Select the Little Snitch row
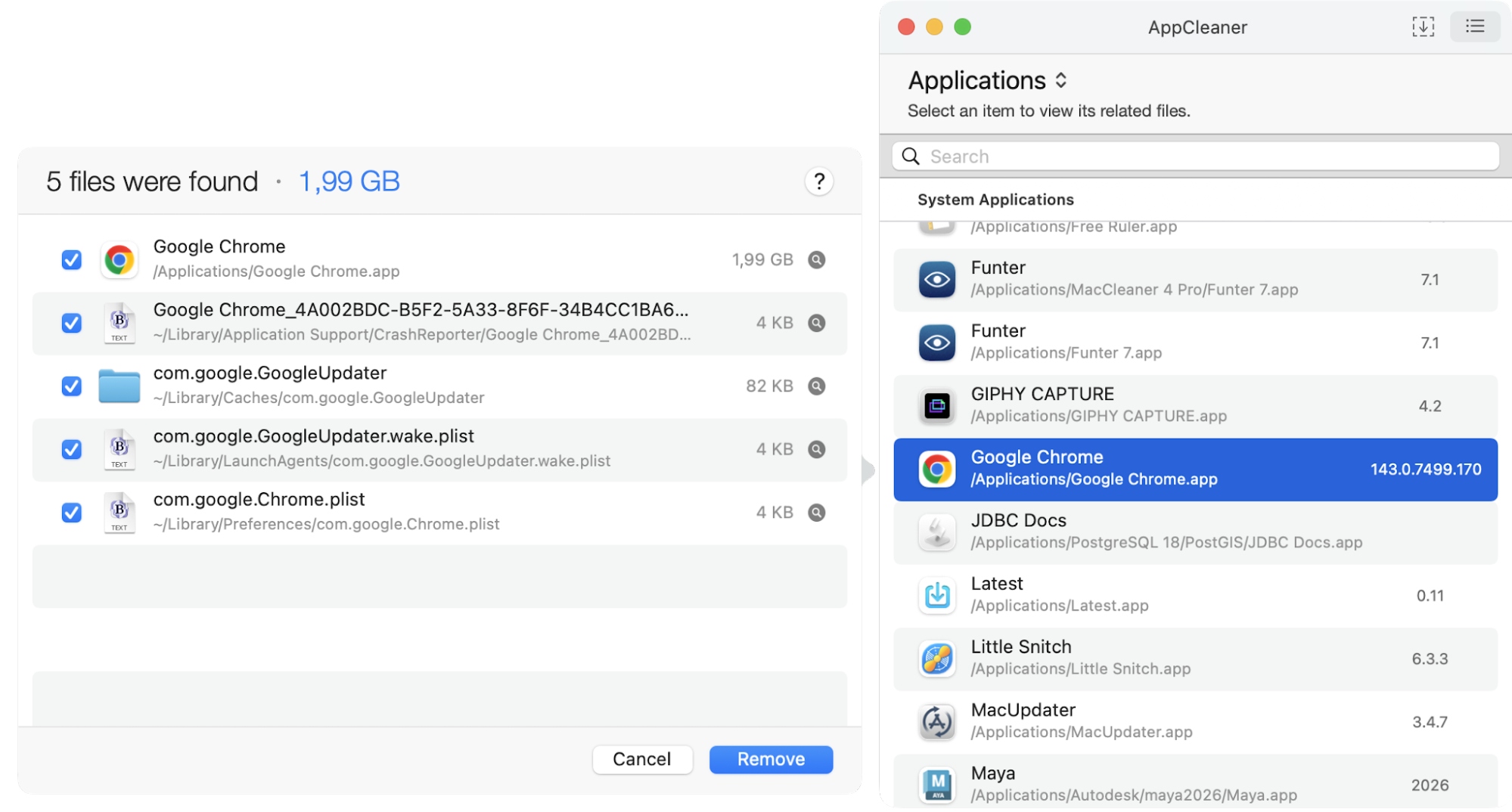The image size is (1512, 812). (x=1195, y=659)
